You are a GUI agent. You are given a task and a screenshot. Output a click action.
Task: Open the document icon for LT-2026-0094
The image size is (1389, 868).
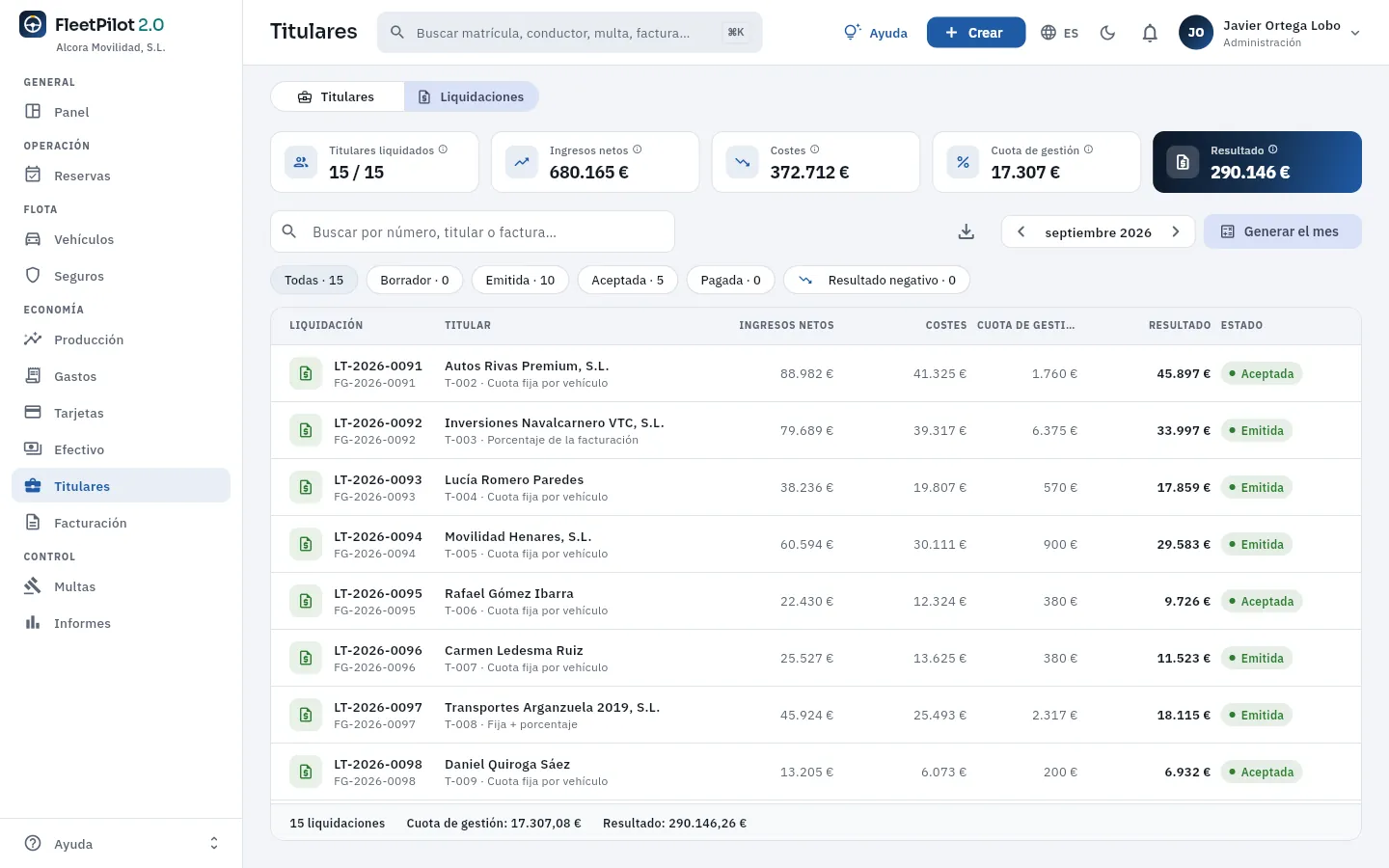[x=306, y=544]
